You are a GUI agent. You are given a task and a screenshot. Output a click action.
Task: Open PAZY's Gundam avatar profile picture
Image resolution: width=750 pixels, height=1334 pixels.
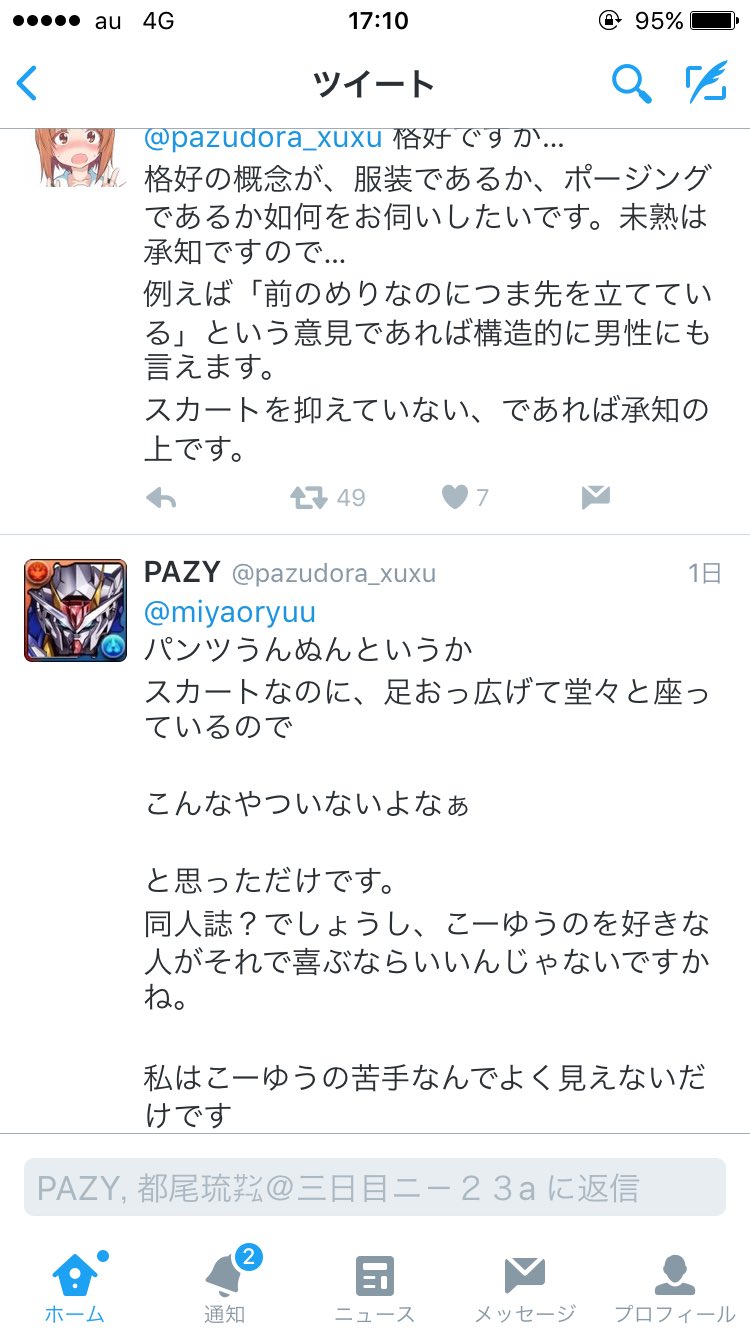75,610
